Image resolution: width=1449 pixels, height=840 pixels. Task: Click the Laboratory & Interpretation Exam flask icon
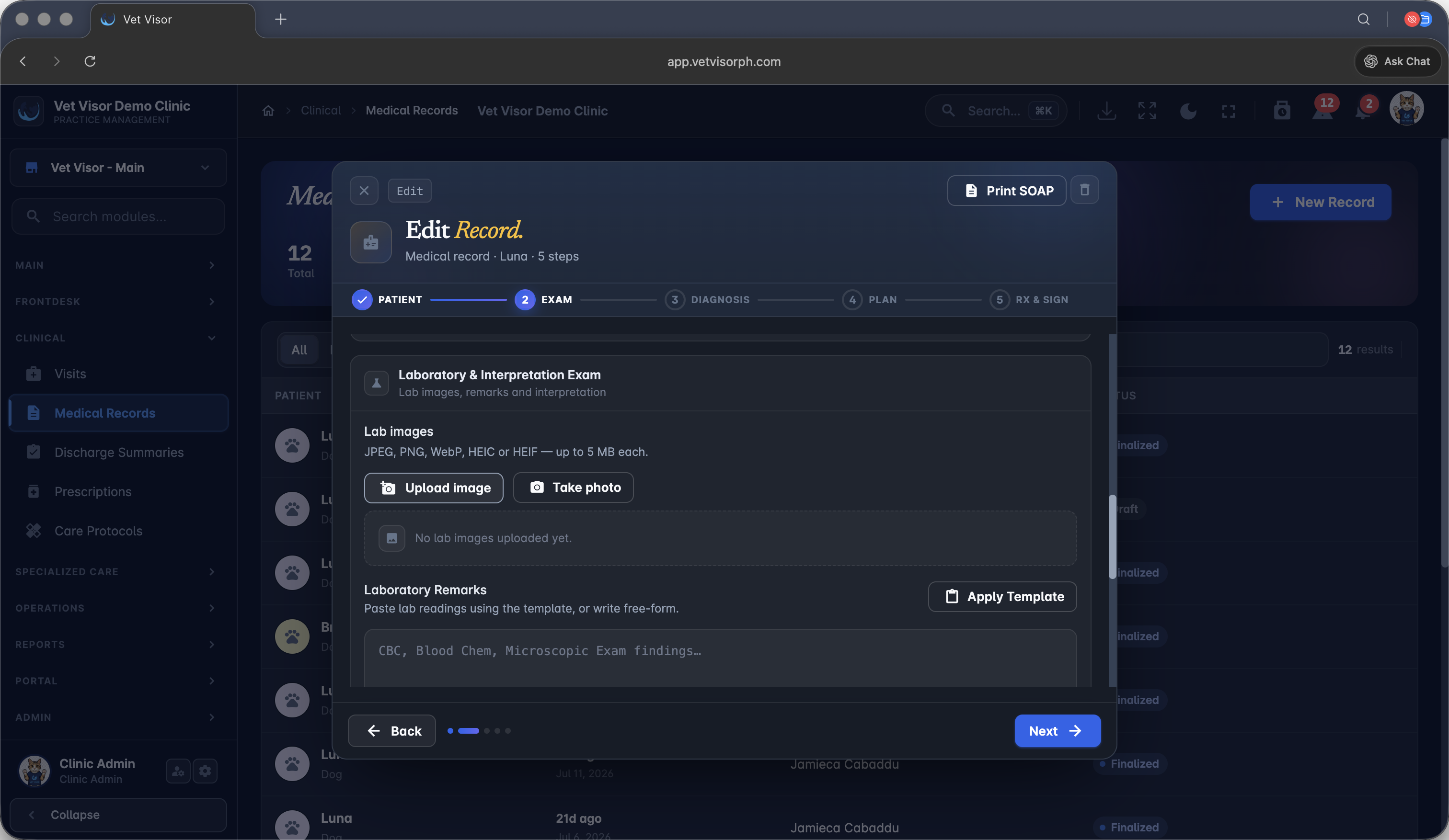(377, 383)
